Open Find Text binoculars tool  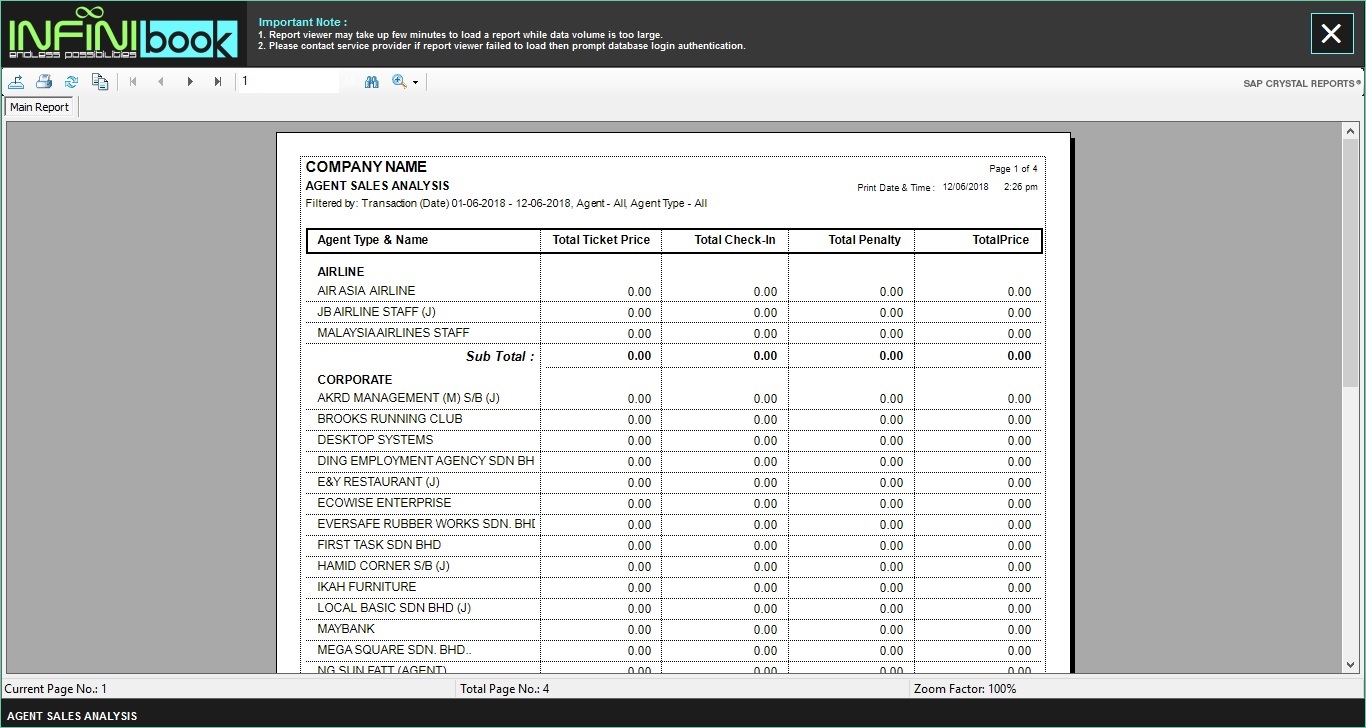point(372,82)
